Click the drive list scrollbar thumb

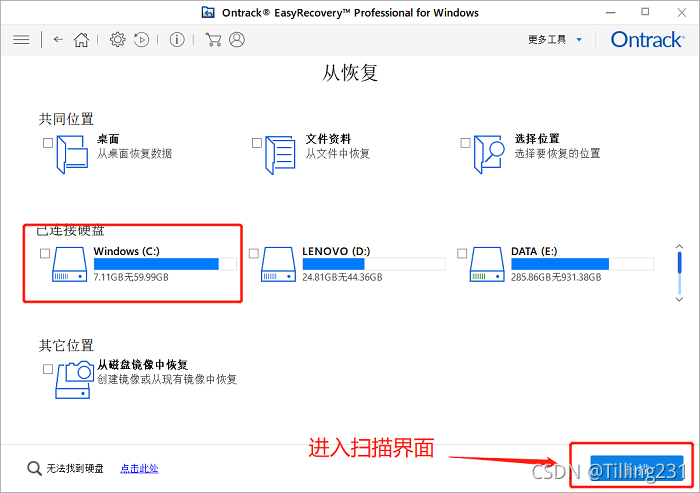click(x=679, y=263)
